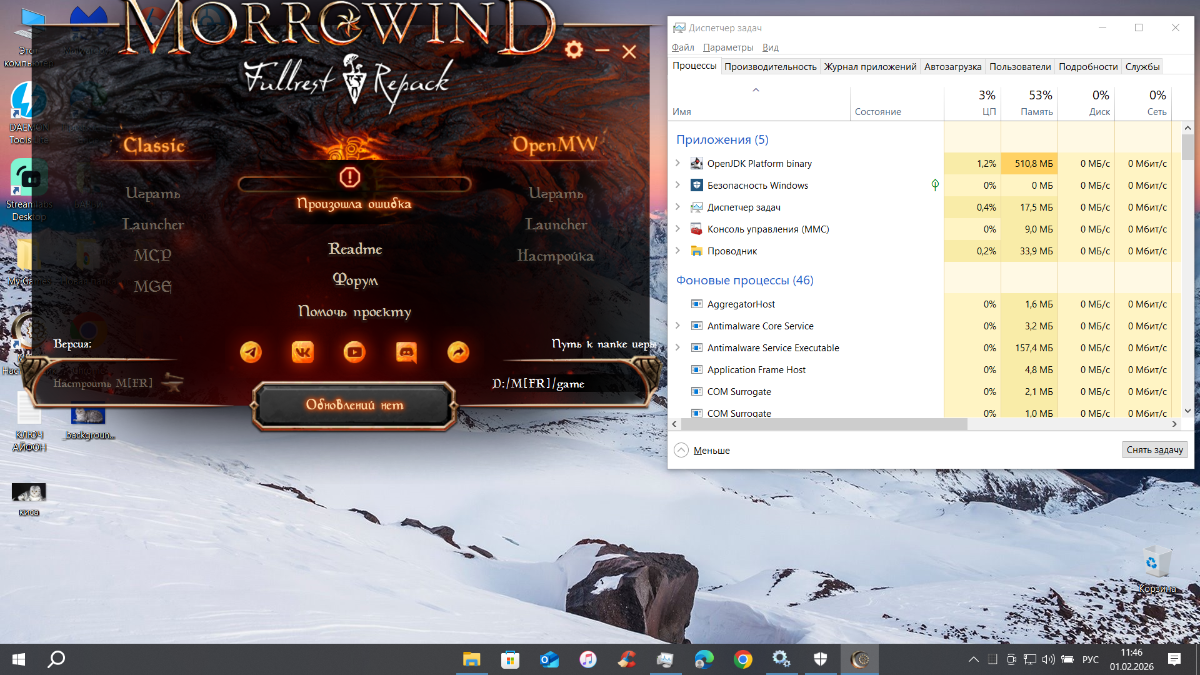This screenshot has height=675, width=1200.
Task: Expand the Проводник process row
Action: 678,252
